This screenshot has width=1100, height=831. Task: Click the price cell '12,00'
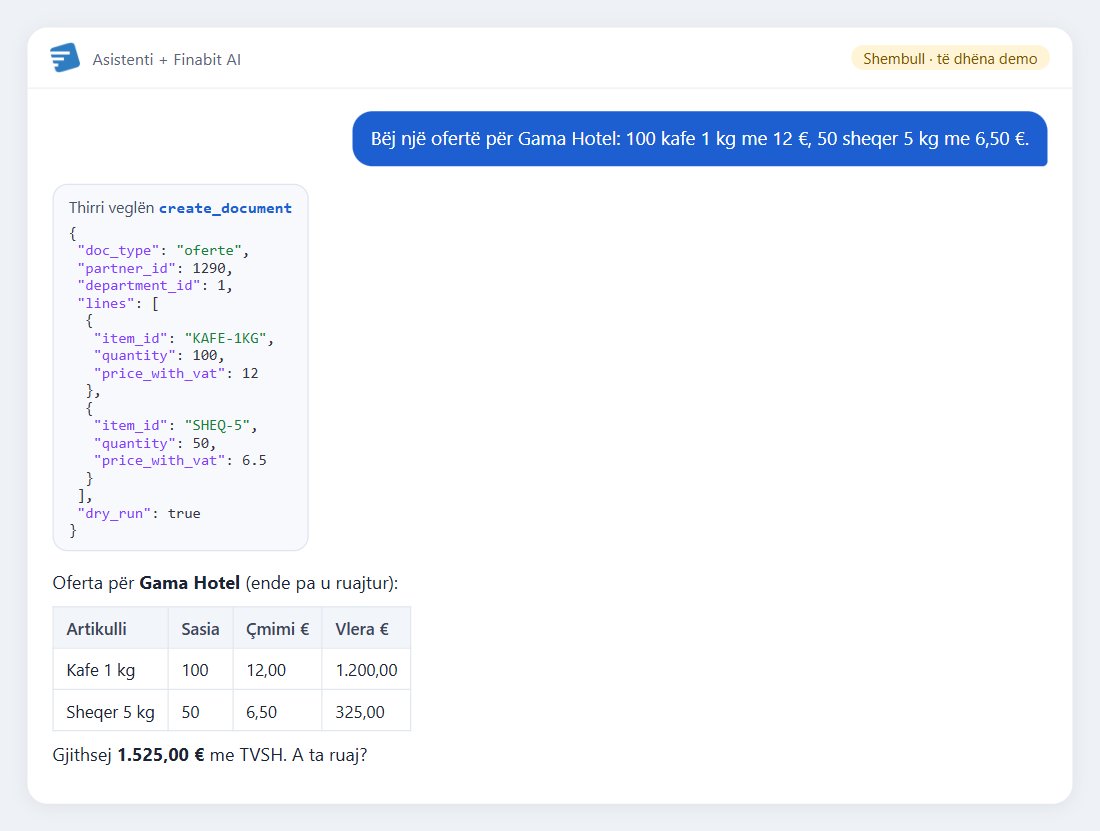tap(277, 670)
